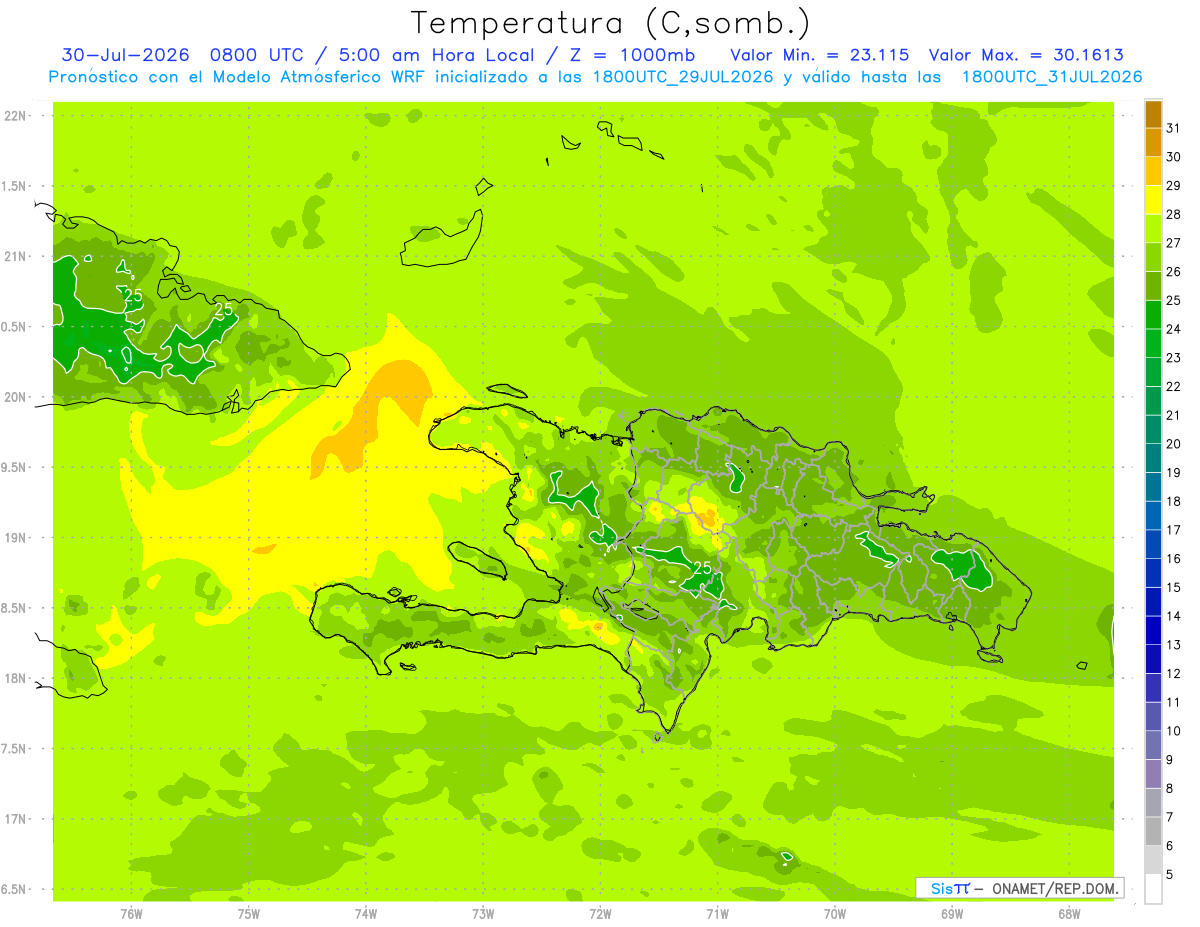Select the "30-Jul-2026" forecast date text
The height and width of the screenshot is (927, 1200).
[x=126, y=55]
